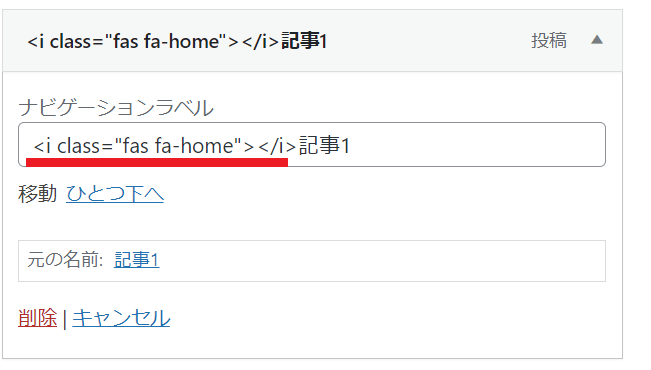Move the item down with ひとつ下へ
Image resolution: width=651 pixels, height=370 pixels.
(115, 194)
